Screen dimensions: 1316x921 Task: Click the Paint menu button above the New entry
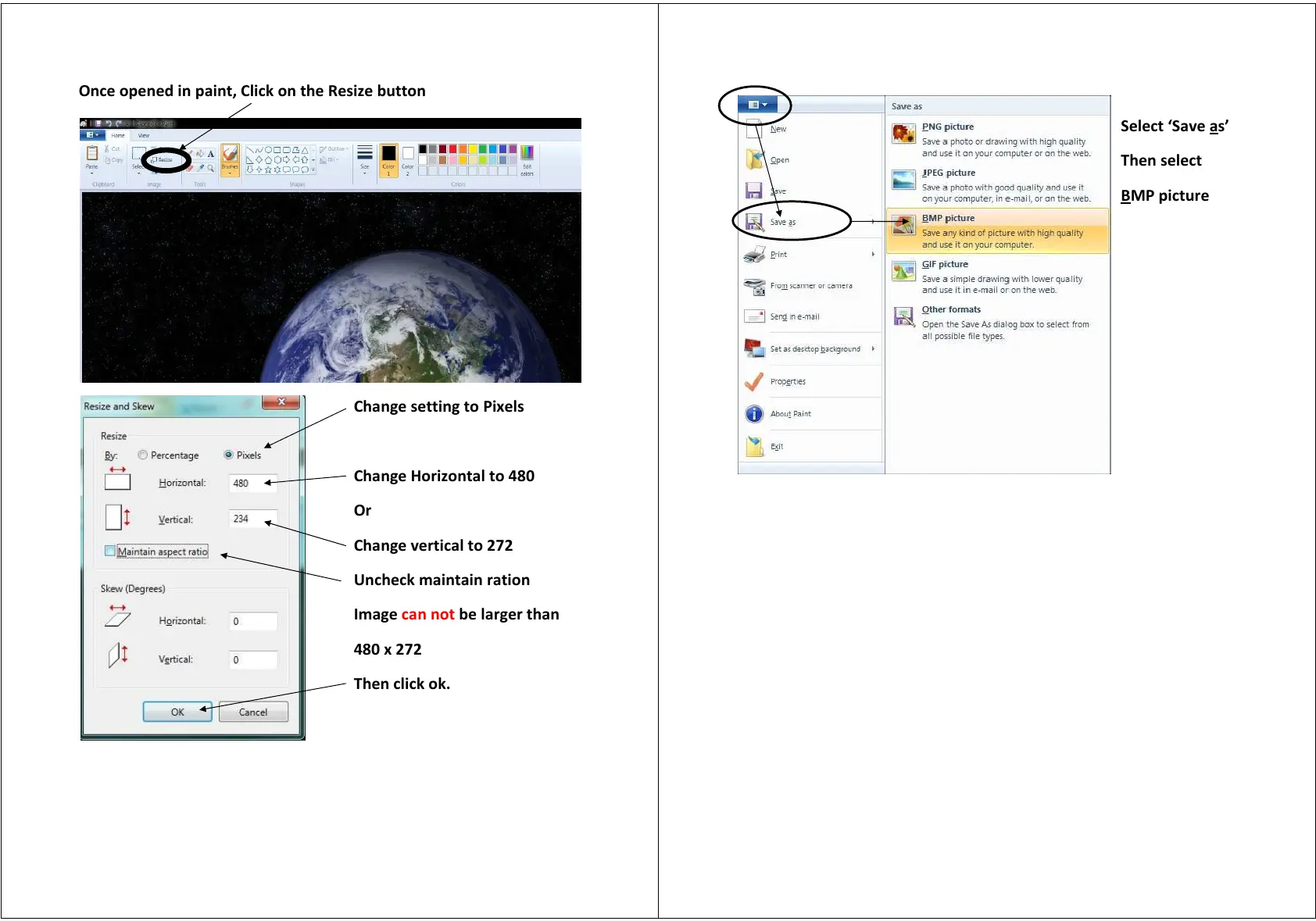(757, 105)
